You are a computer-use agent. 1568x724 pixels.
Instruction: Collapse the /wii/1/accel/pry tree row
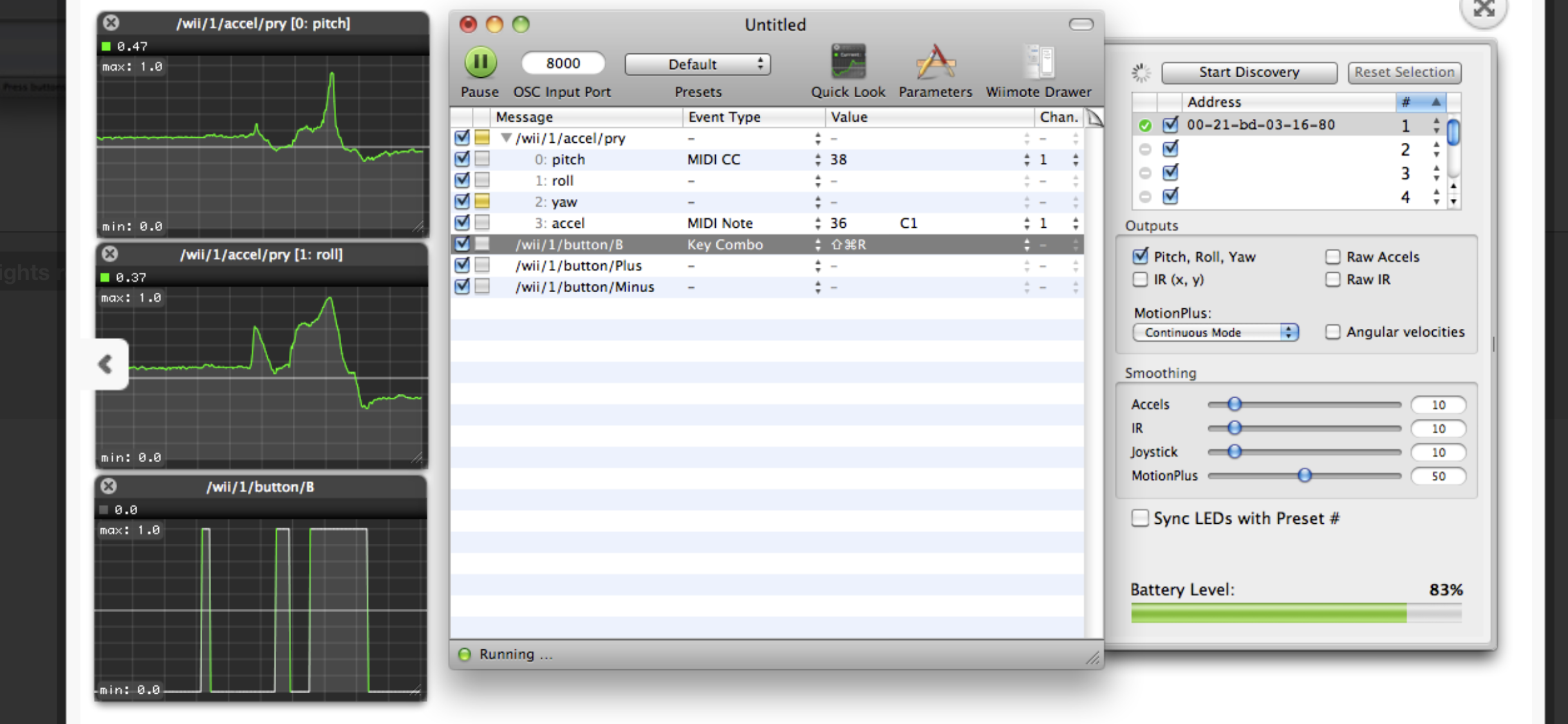point(506,138)
